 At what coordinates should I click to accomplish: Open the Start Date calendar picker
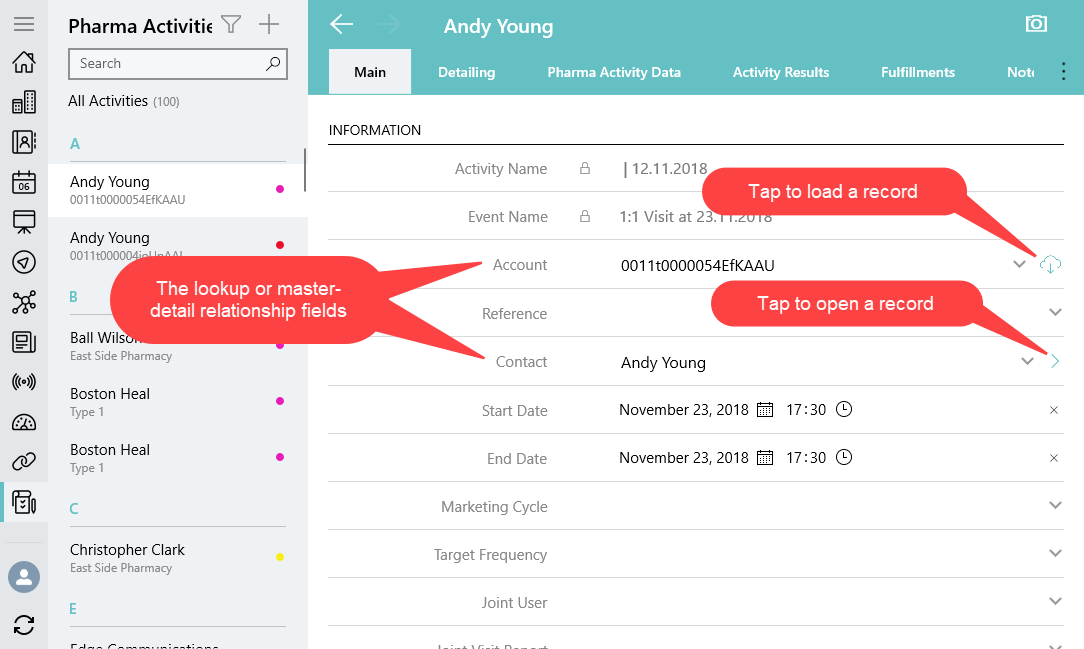[765, 410]
